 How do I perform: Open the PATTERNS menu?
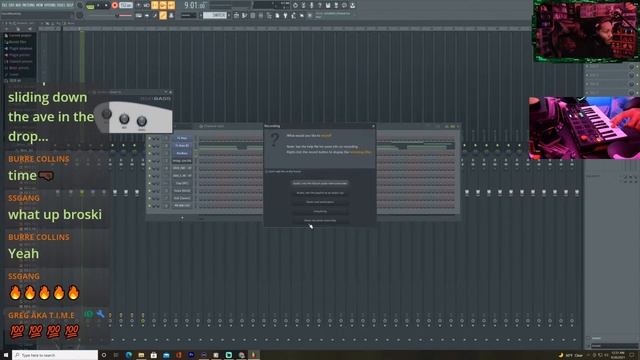coord(29,5)
